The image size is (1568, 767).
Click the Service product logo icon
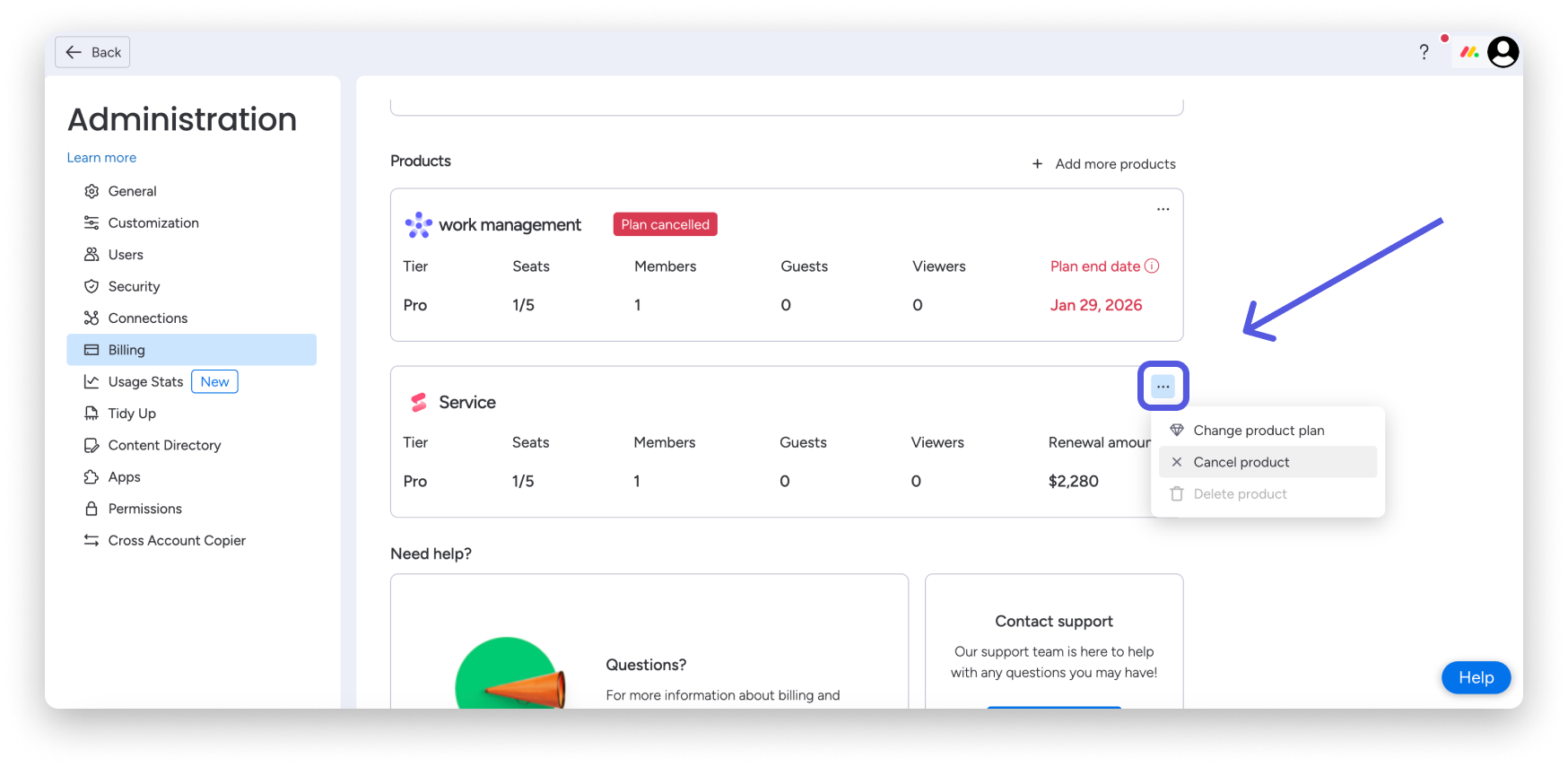pyautogui.click(x=418, y=402)
